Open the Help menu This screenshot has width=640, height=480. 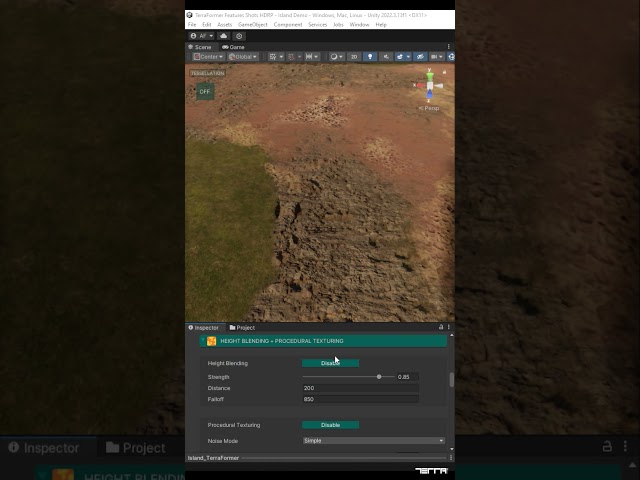381,24
